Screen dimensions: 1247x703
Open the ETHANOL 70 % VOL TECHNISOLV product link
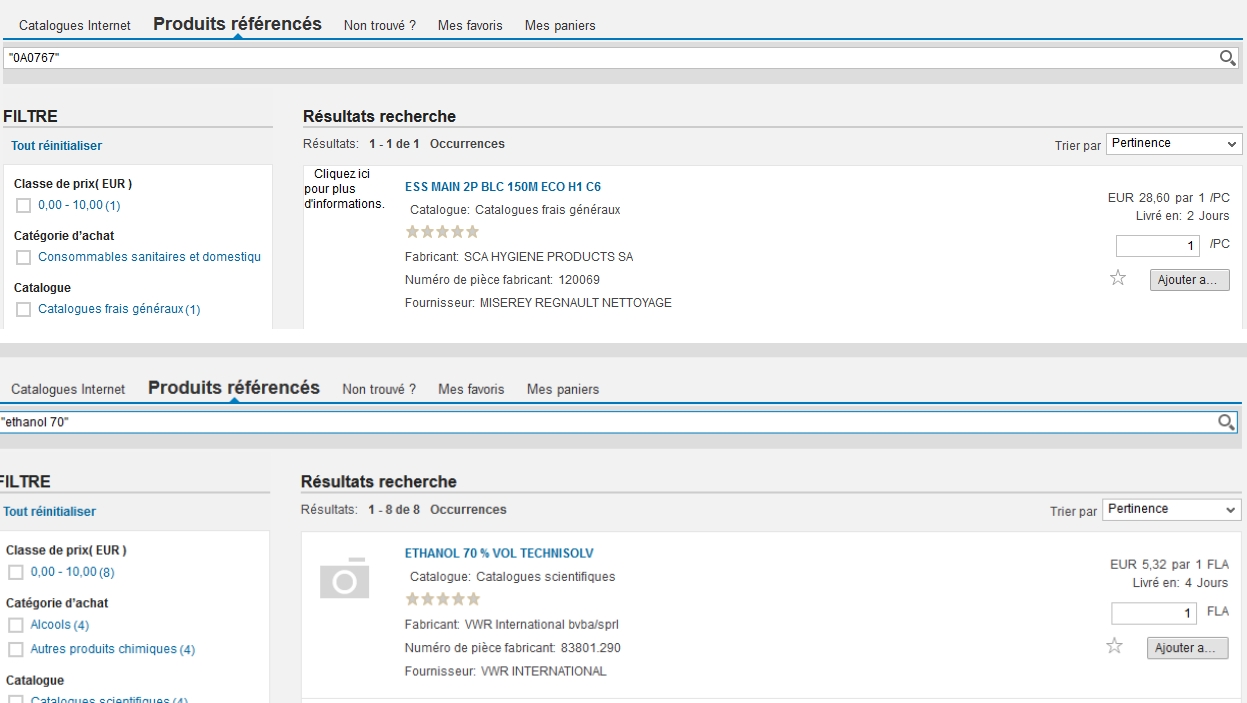pos(499,553)
